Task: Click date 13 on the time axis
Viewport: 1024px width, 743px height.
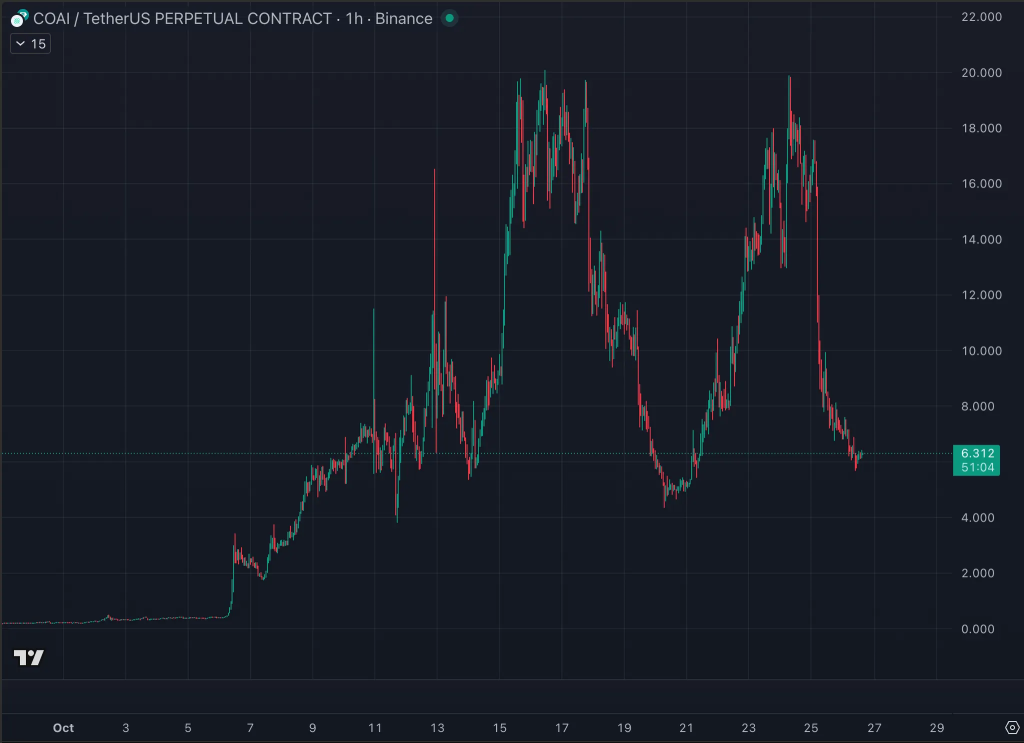Action: [437, 728]
